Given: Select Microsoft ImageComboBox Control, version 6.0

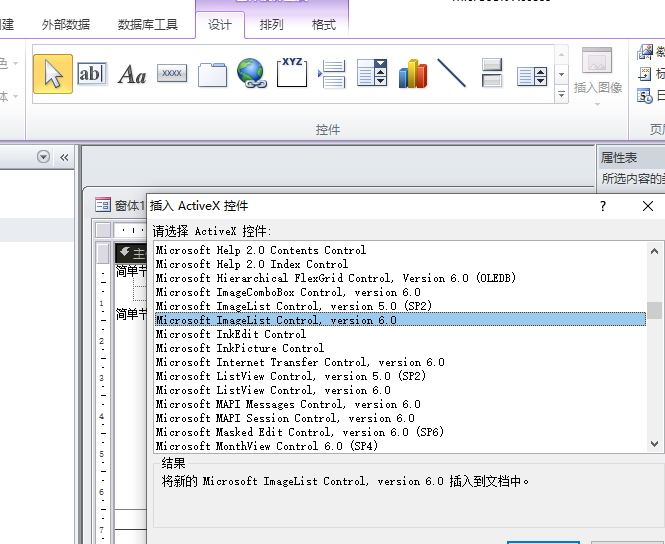Looking at the screenshot, I should click(288, 292).
